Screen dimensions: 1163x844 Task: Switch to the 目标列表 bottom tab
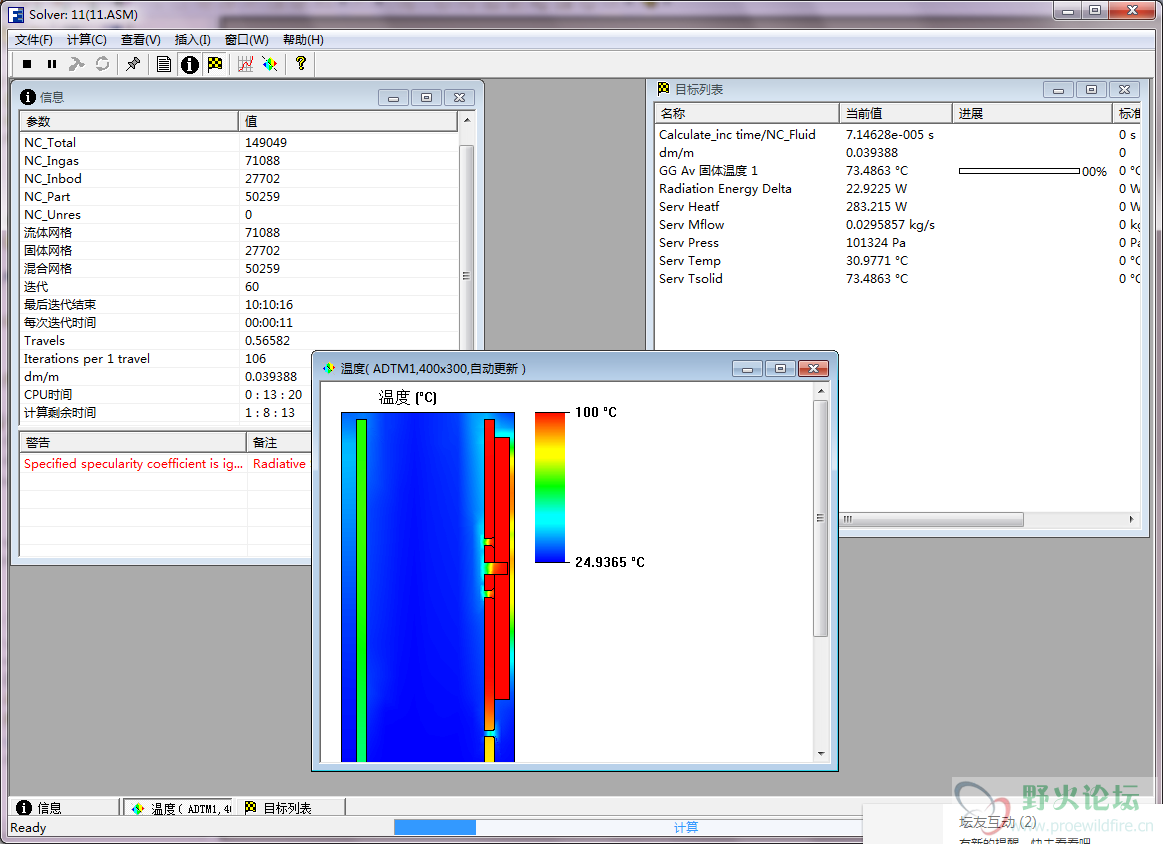click(291, 808)
